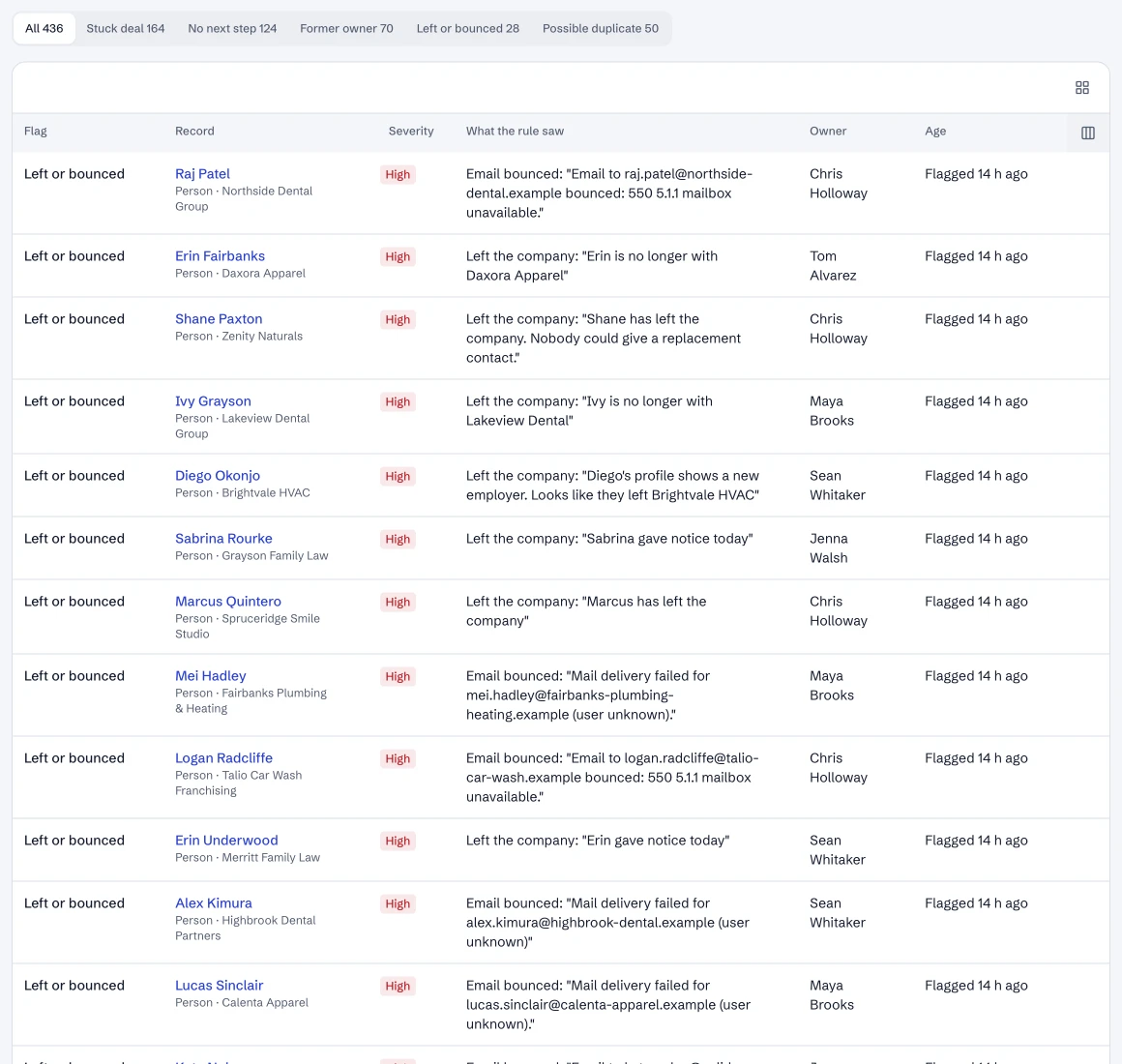This screenshot has height=1064, width=1122.
Task: Click the Owner column header
Action: [828, 131]
